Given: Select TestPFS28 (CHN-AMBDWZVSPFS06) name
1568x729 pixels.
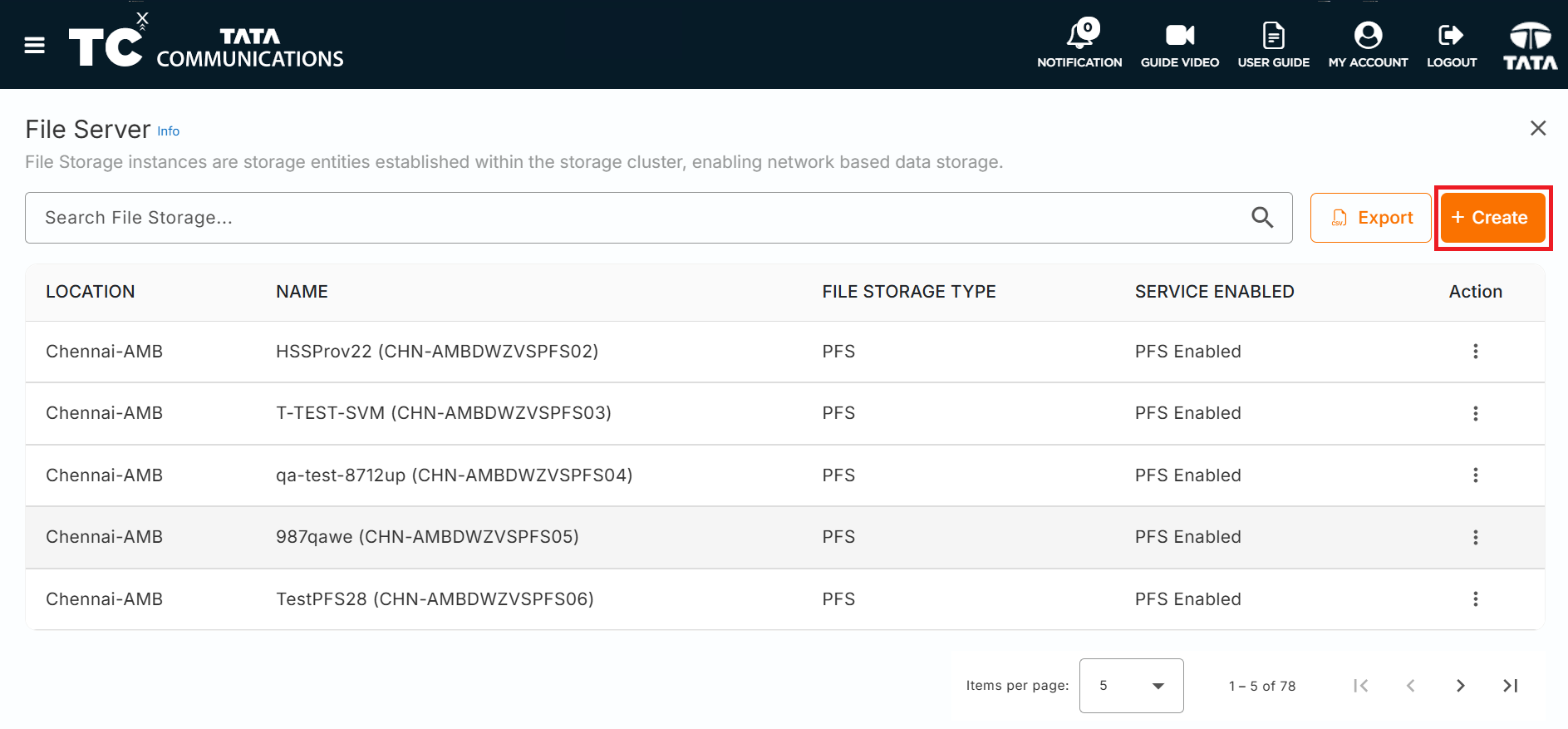Looking at the screenshot, I should click(x=435, y=599).
